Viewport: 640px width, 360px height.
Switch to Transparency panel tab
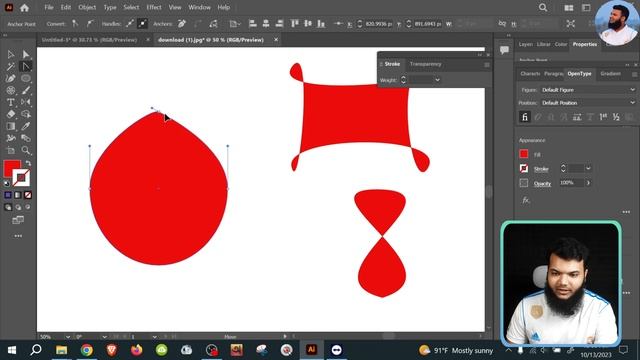(x=425, y=64)
